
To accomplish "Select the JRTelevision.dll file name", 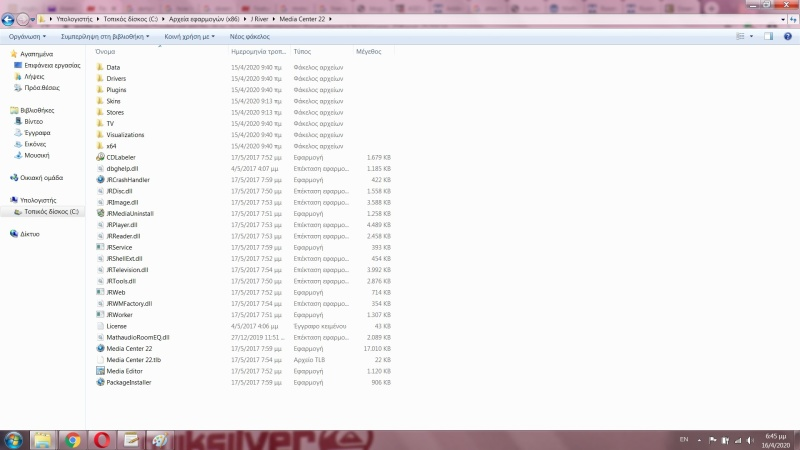I will pos(127,270).
